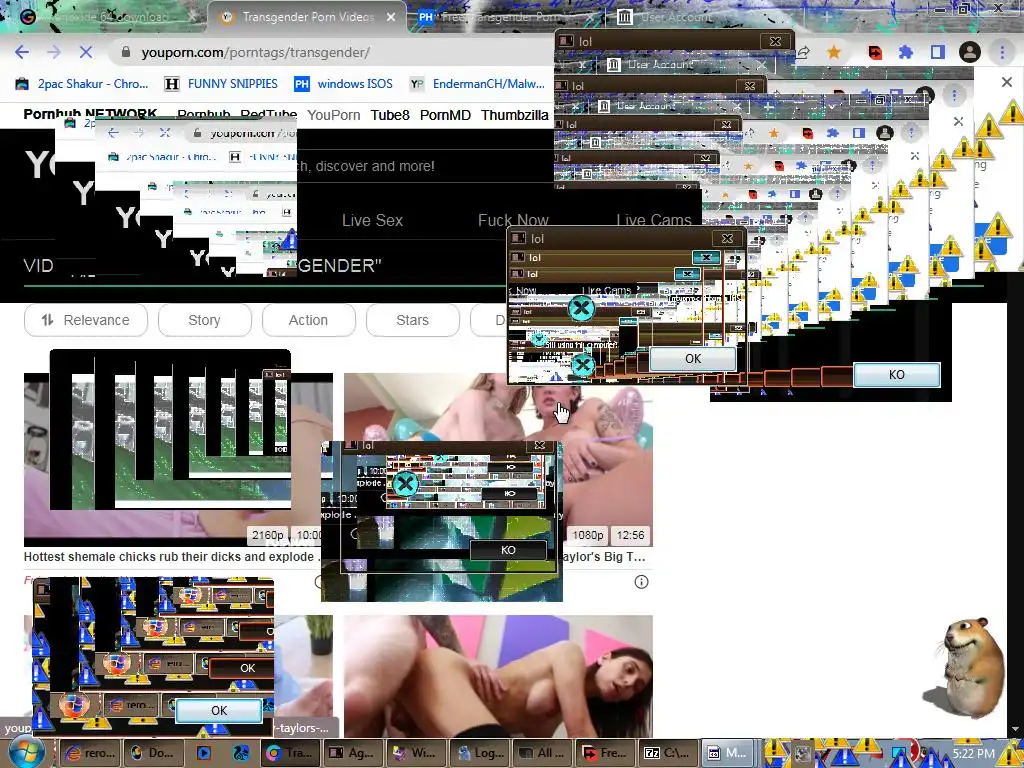Bookmark this page with the star icon
Image resolution: width=1024 pixels, height=768 pixels.
[x=834, y=52]
